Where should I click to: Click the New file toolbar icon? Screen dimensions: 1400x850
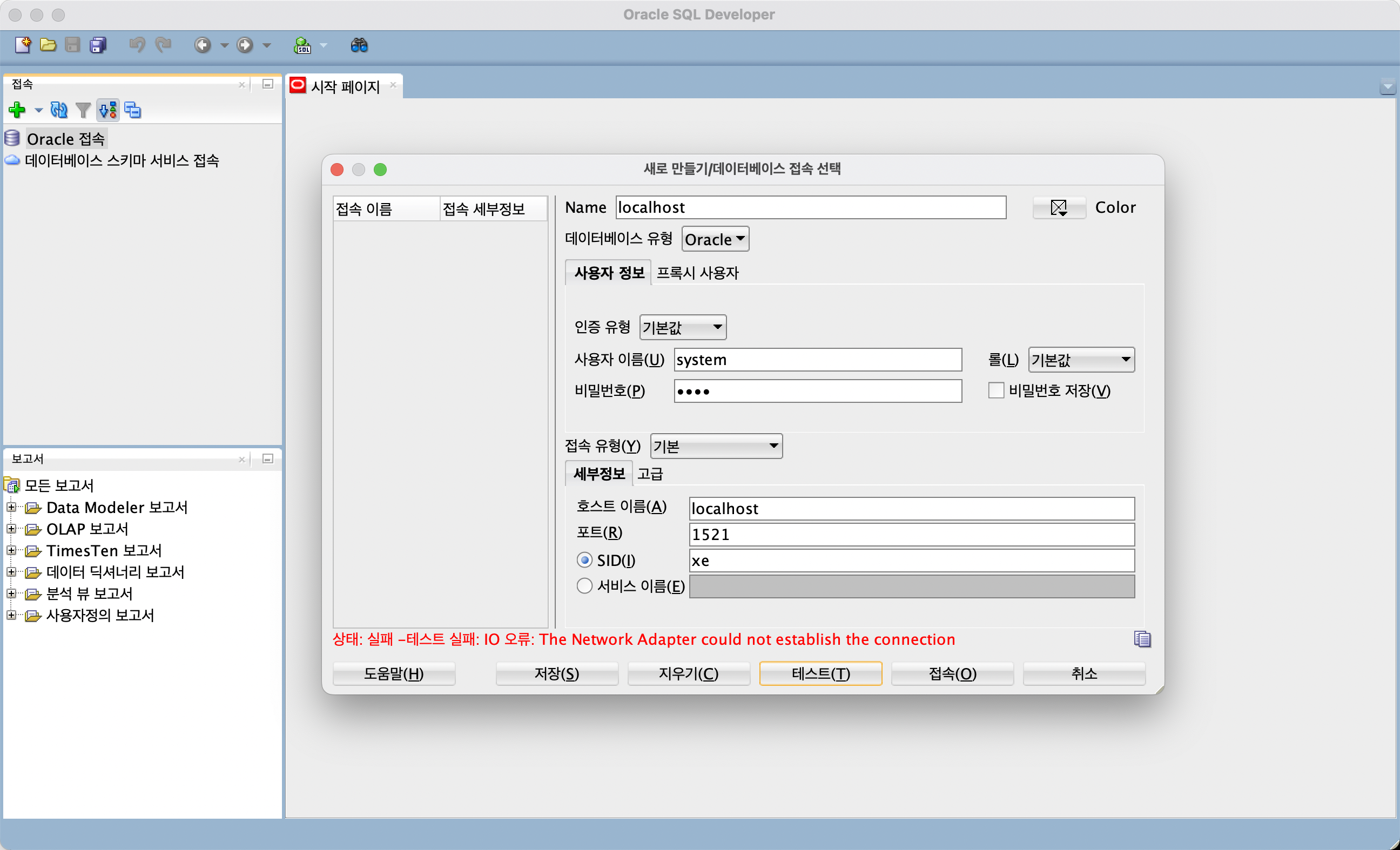pos(23,44)
